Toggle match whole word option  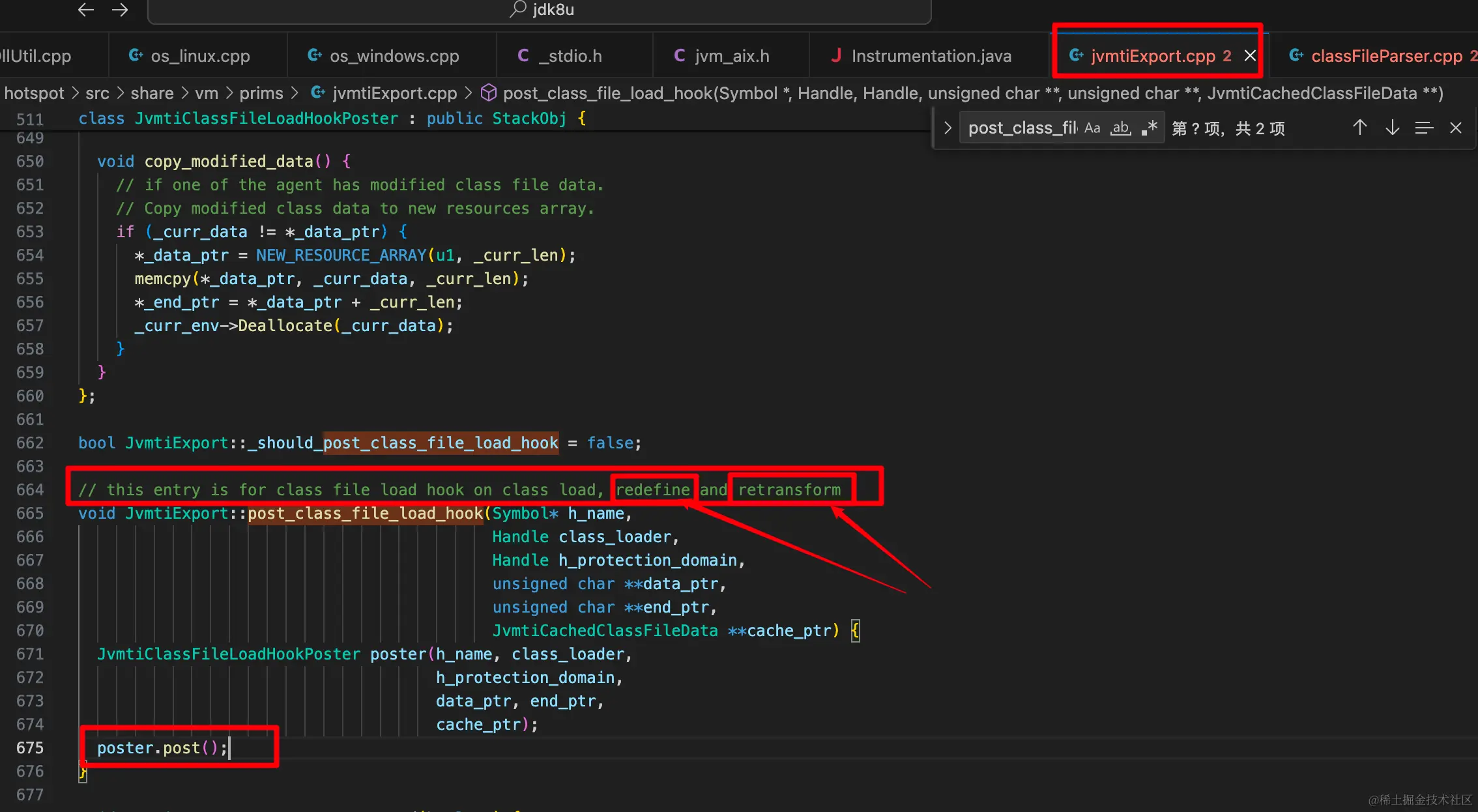coord(1120,128)
